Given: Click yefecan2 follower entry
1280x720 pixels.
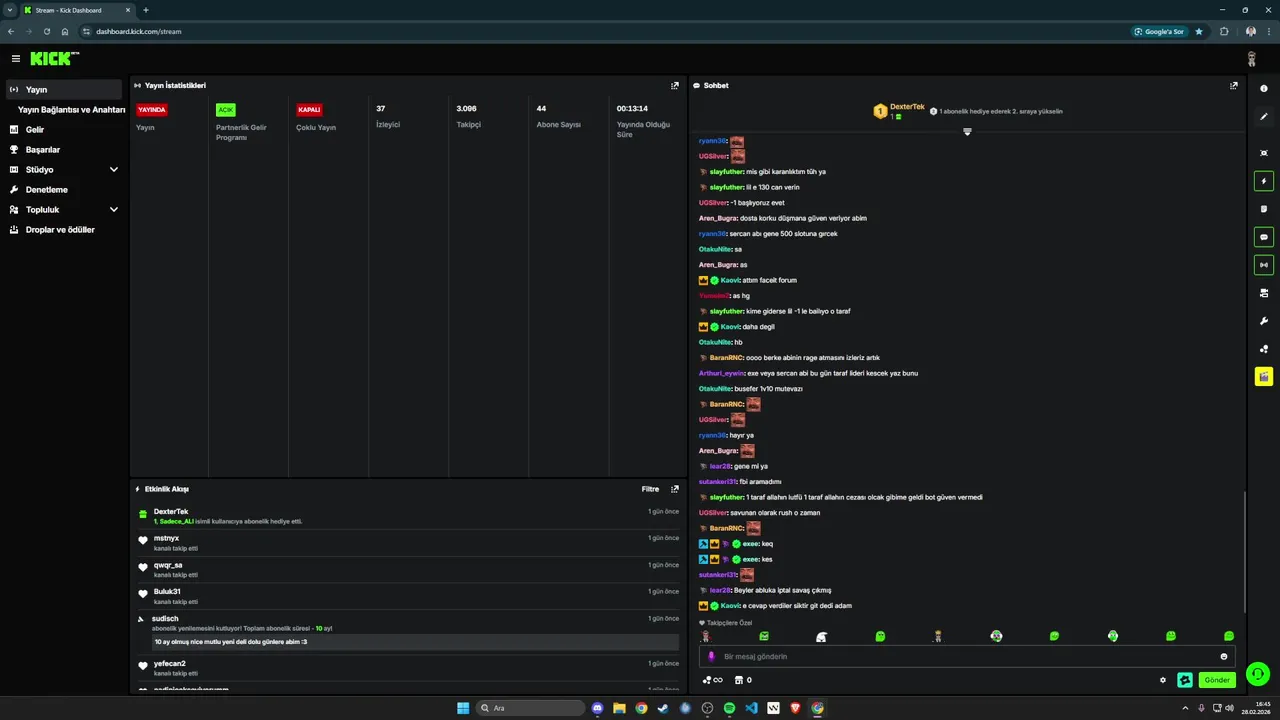Looking at the screenshot, I should click(408, 668).
